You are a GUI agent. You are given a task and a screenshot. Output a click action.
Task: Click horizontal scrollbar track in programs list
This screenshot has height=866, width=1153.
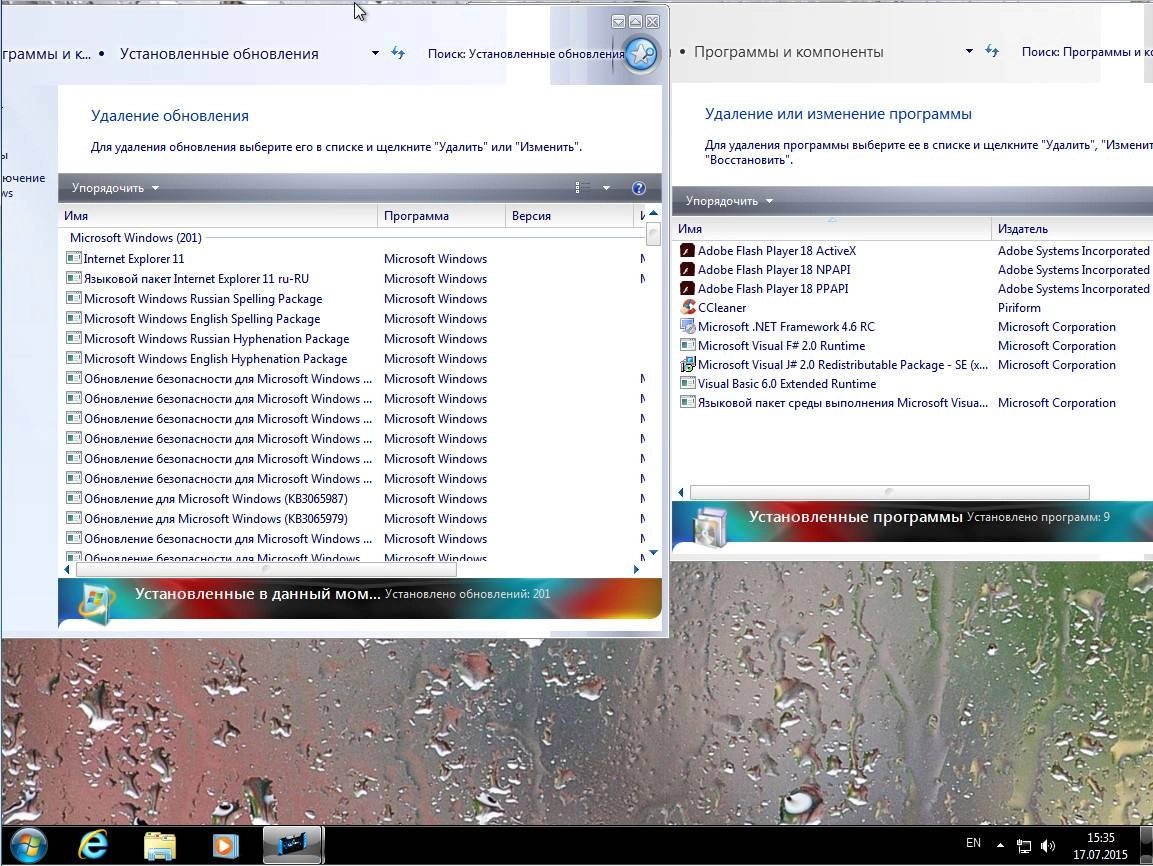coord(889,492)
